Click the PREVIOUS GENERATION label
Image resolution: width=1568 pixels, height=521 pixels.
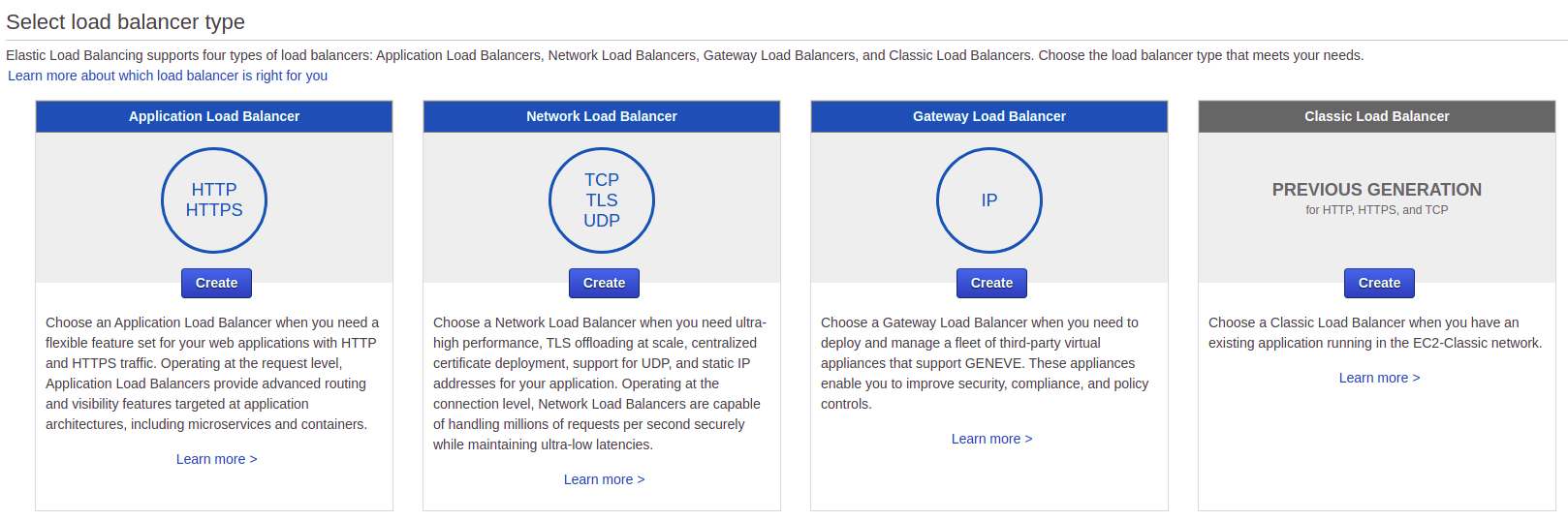click(x=1377, y=190)
